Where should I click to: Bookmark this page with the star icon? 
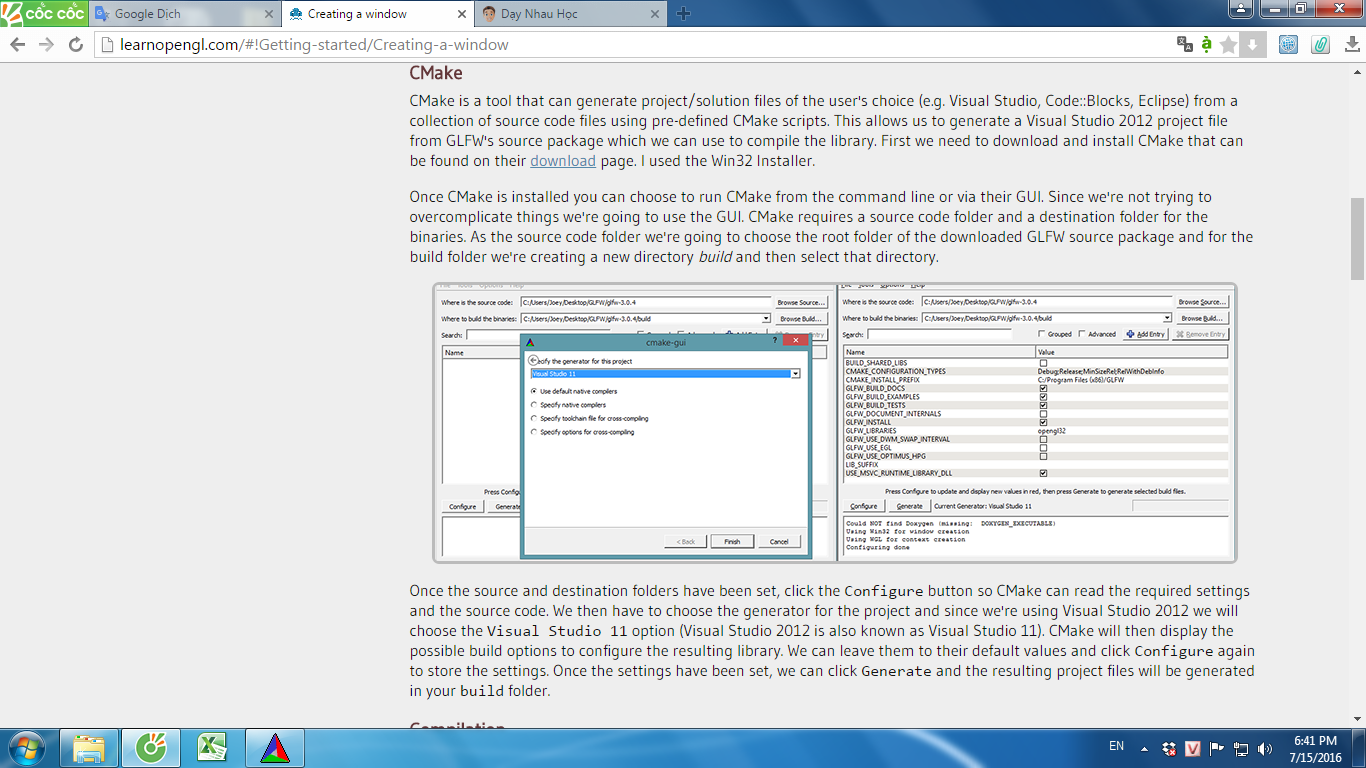[1228, 45]
